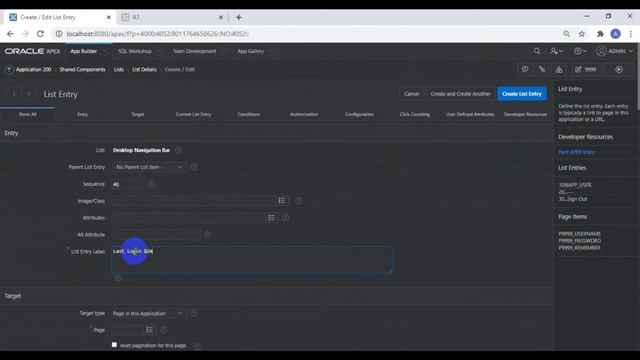Show help for Attributes field
Screen dimensions: 640x360
(285, 218)
